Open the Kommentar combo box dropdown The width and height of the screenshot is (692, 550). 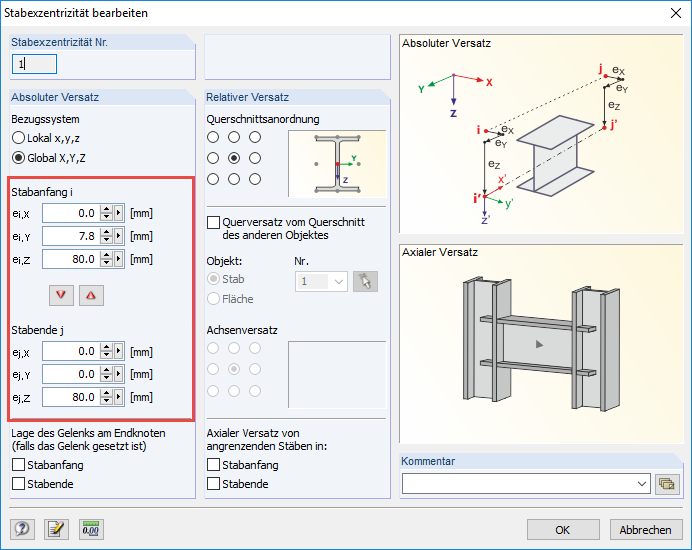tap(642, 484)
